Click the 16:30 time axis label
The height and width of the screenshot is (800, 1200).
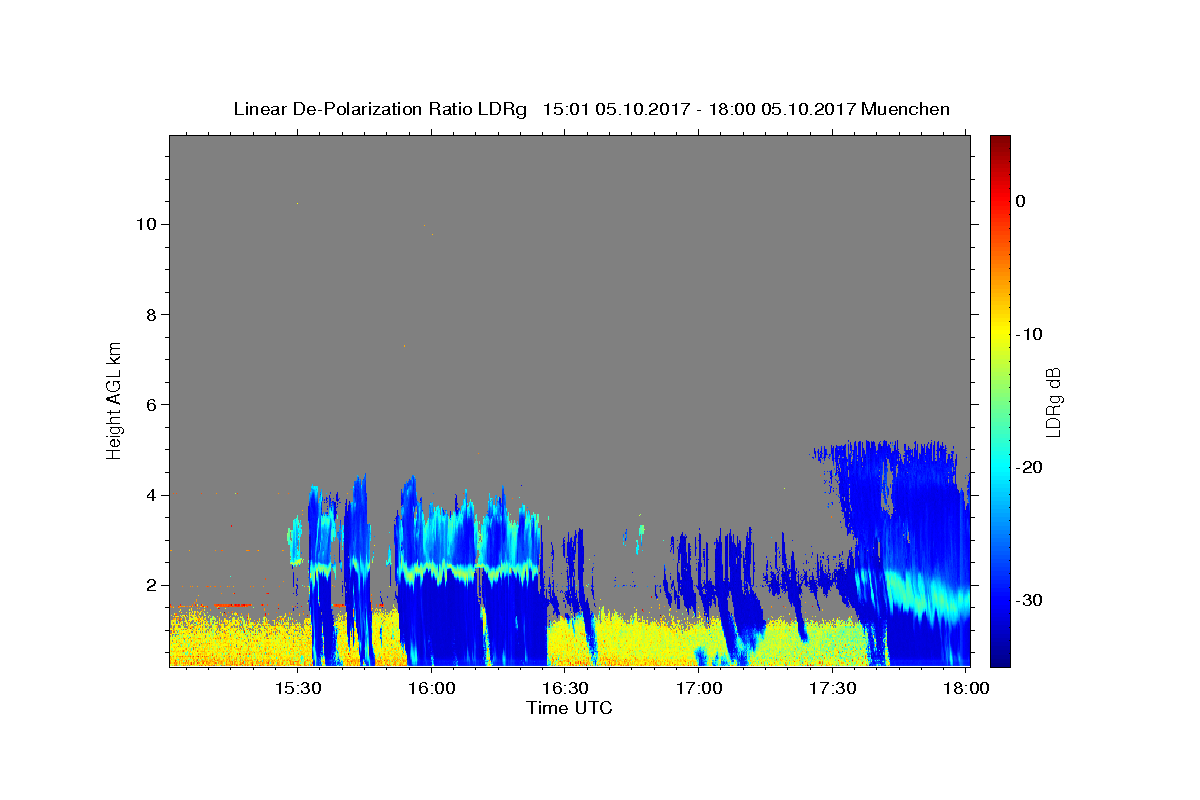(565, 688)
